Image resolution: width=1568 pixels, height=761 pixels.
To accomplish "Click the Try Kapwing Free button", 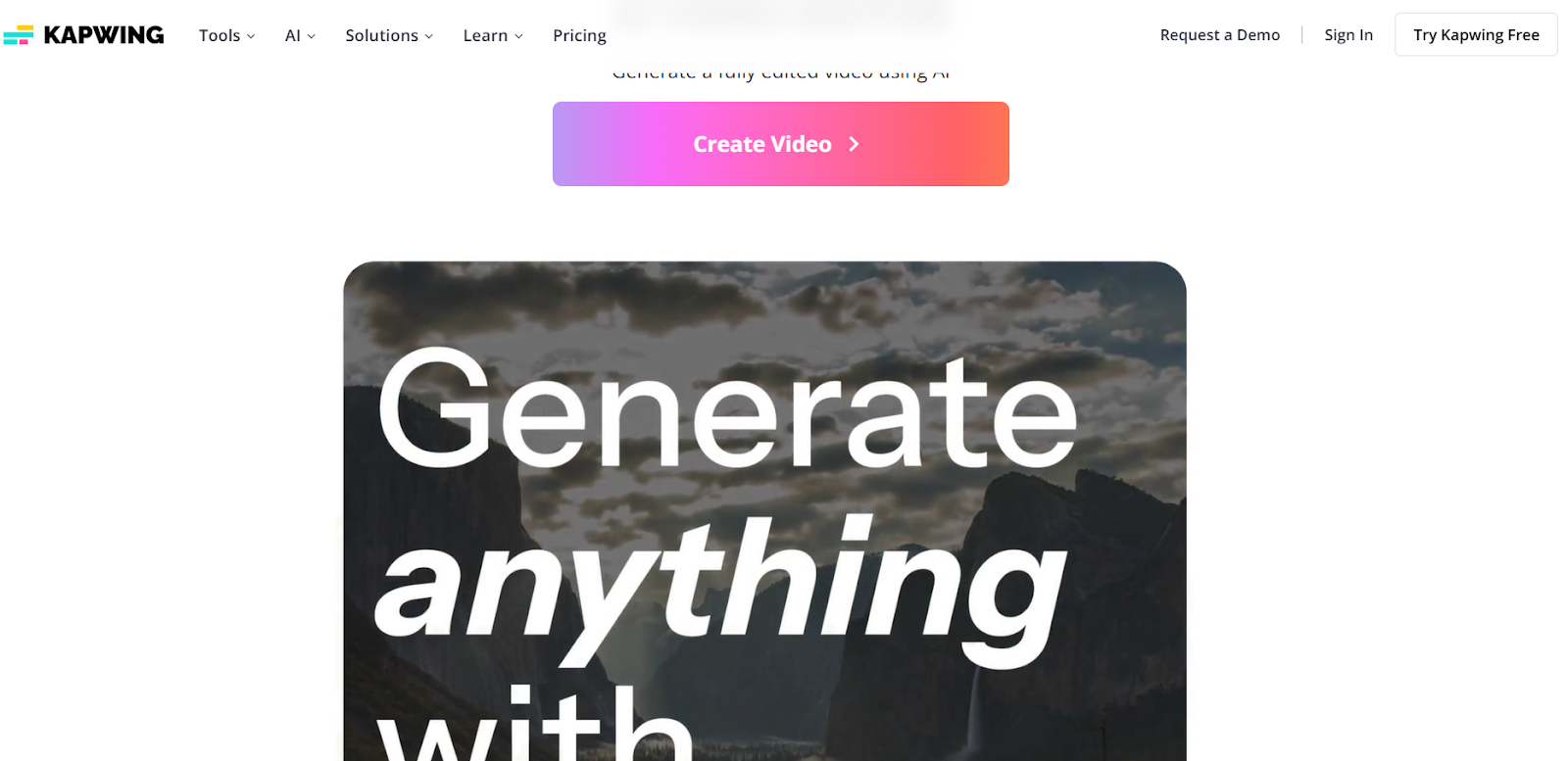I will [1476, 34].
